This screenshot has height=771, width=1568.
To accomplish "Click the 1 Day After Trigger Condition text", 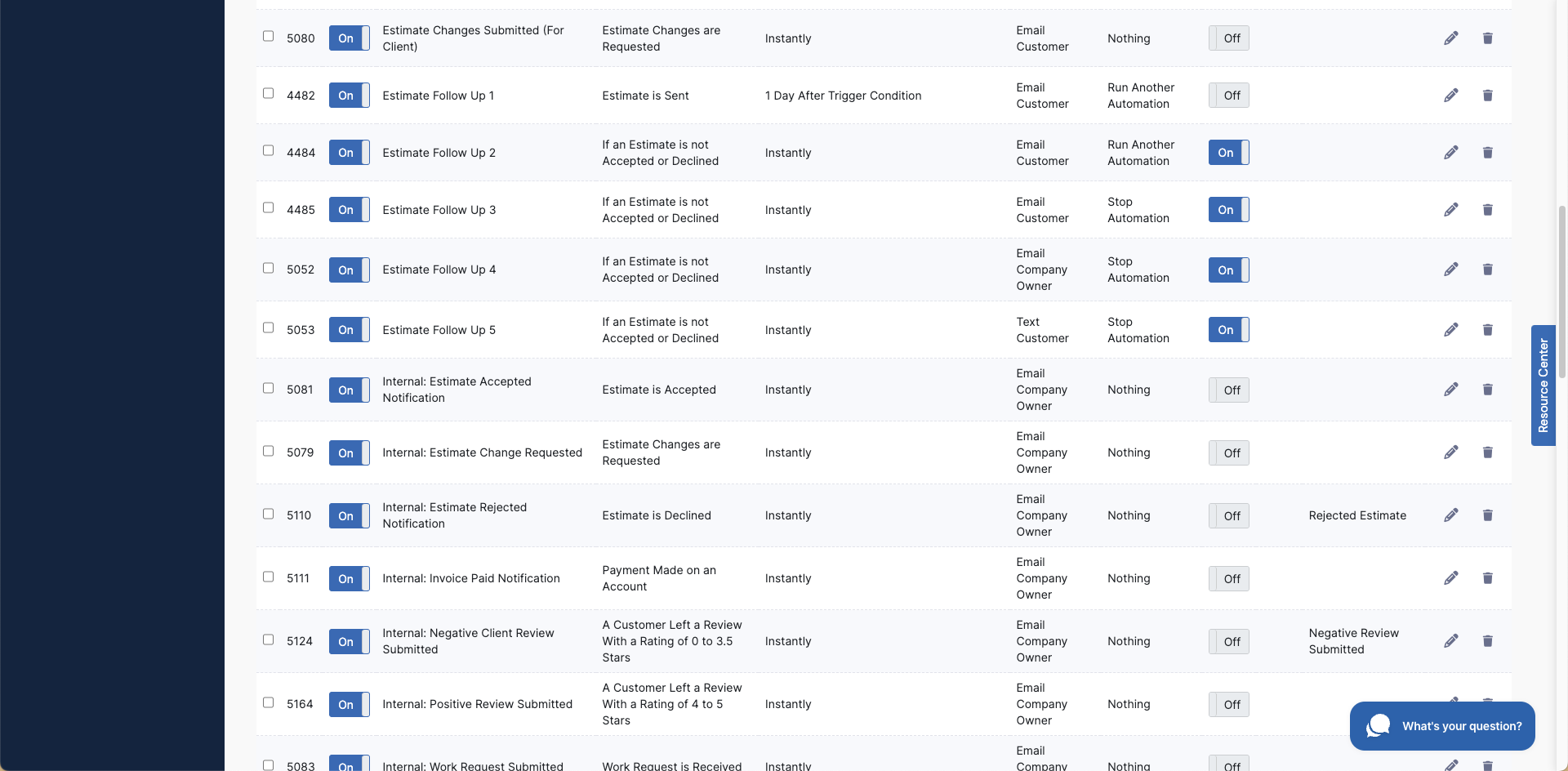I will [x=843, y=96].
